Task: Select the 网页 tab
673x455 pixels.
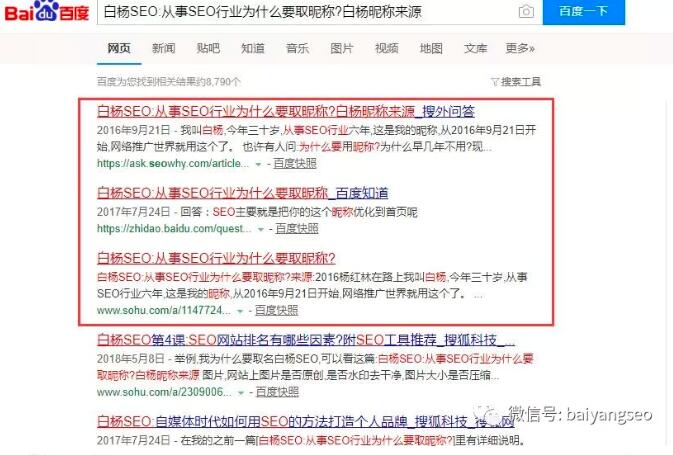Action: point(119,49)
